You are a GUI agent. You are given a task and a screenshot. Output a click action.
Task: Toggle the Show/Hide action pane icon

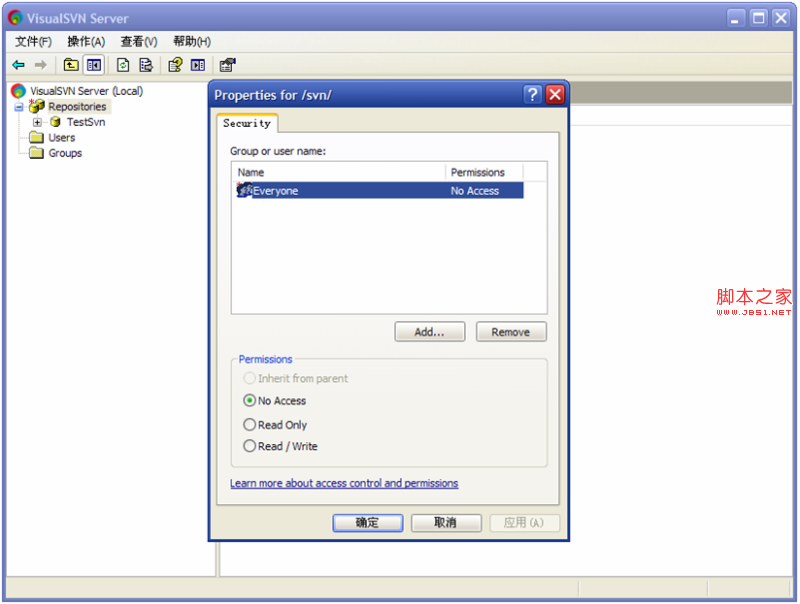tap(198, 65)
